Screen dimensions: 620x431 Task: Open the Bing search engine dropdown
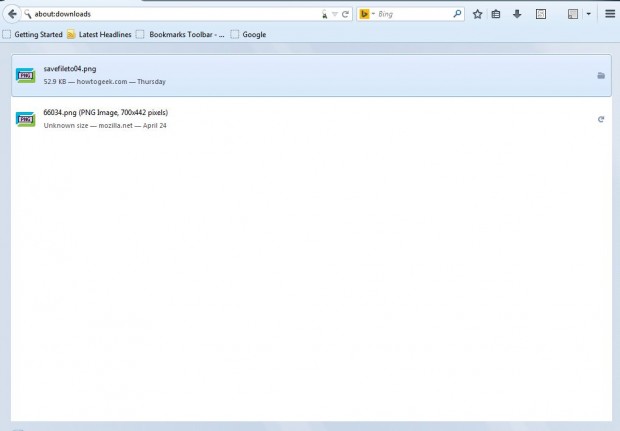pos(373,14)
